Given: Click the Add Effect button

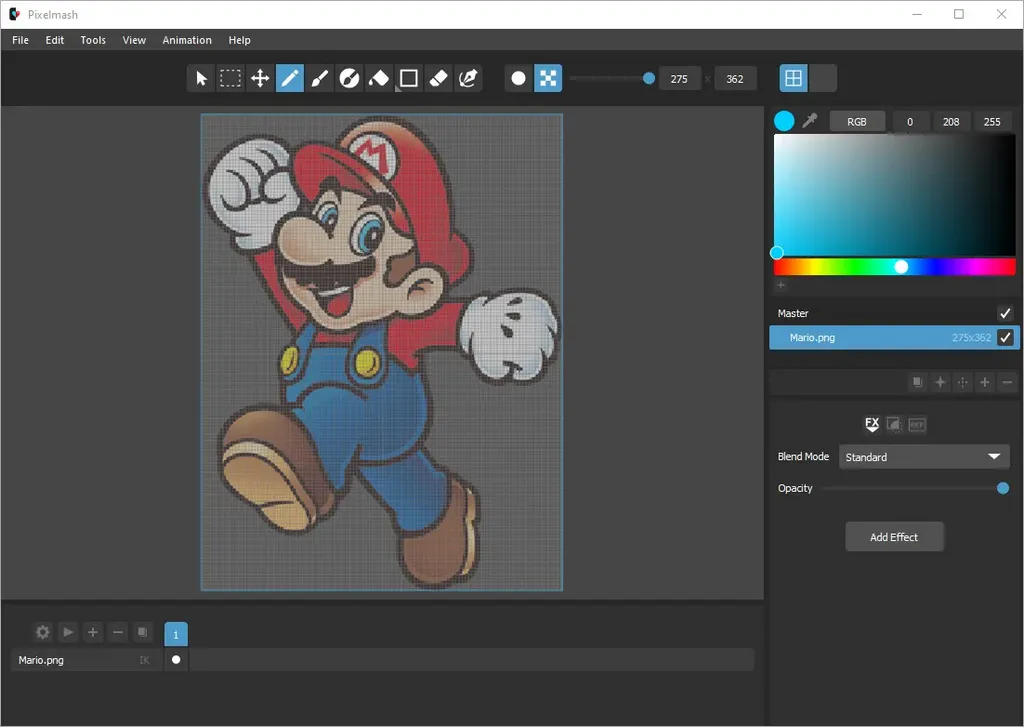Looking at the screenshot, I should click(894, 537).
